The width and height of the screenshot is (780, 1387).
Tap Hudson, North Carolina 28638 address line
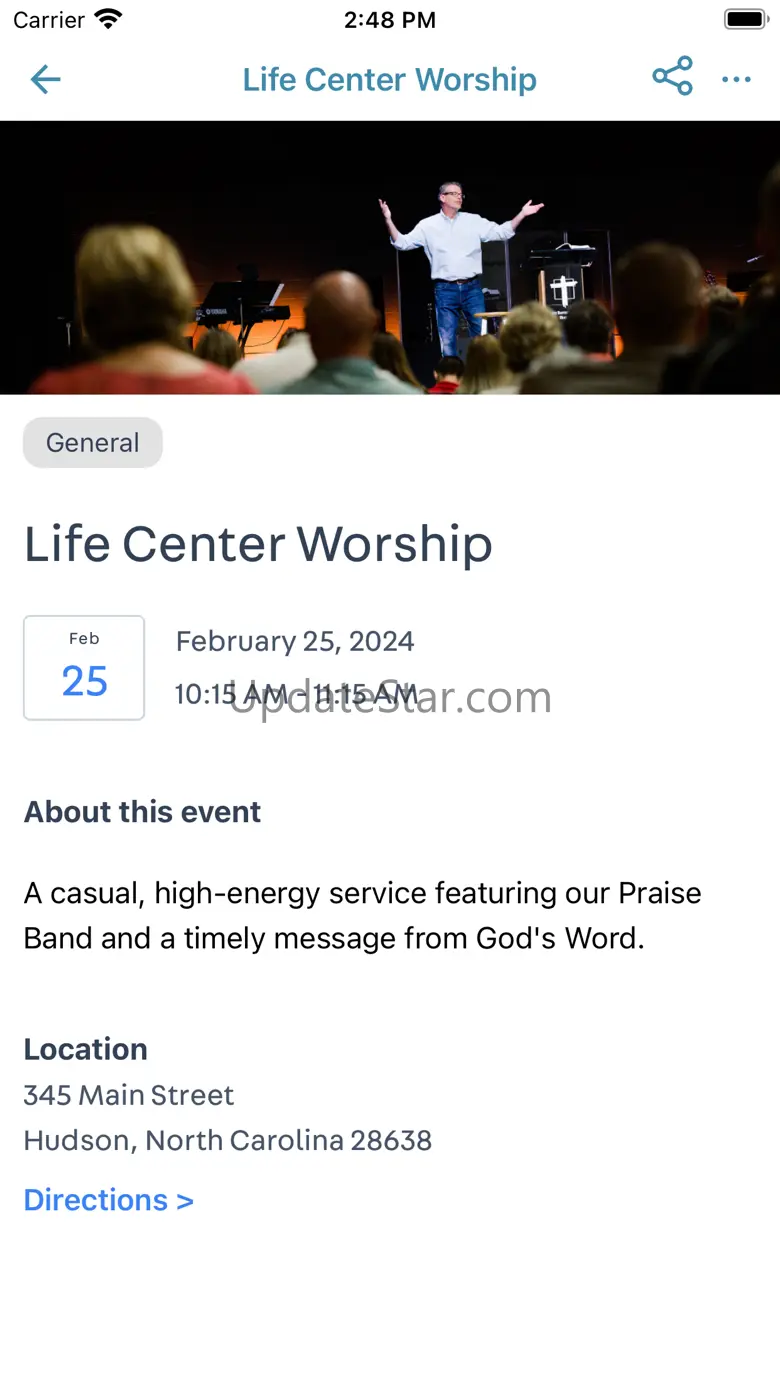[228, 1140]
